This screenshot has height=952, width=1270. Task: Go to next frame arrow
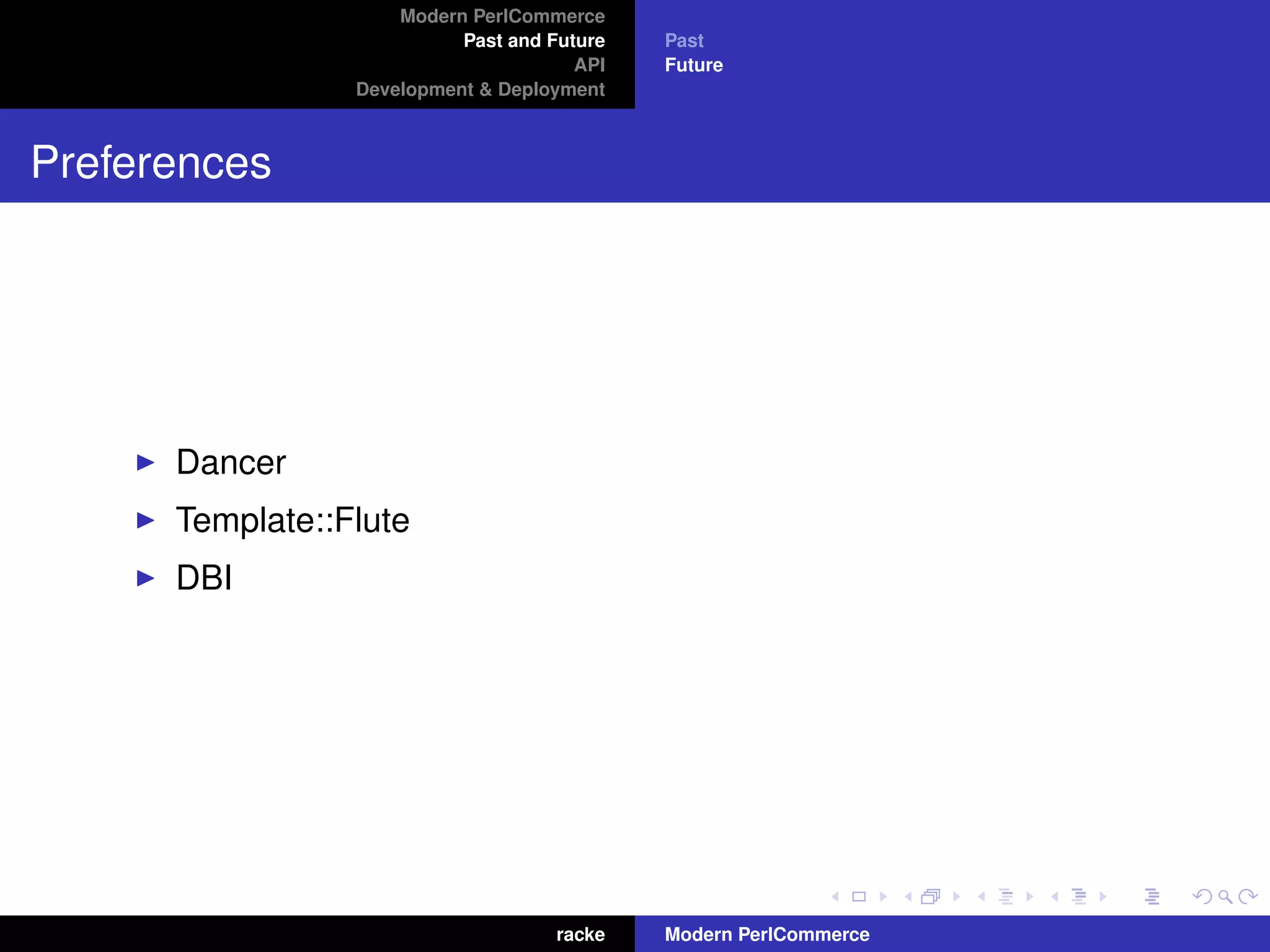point(957,896)
